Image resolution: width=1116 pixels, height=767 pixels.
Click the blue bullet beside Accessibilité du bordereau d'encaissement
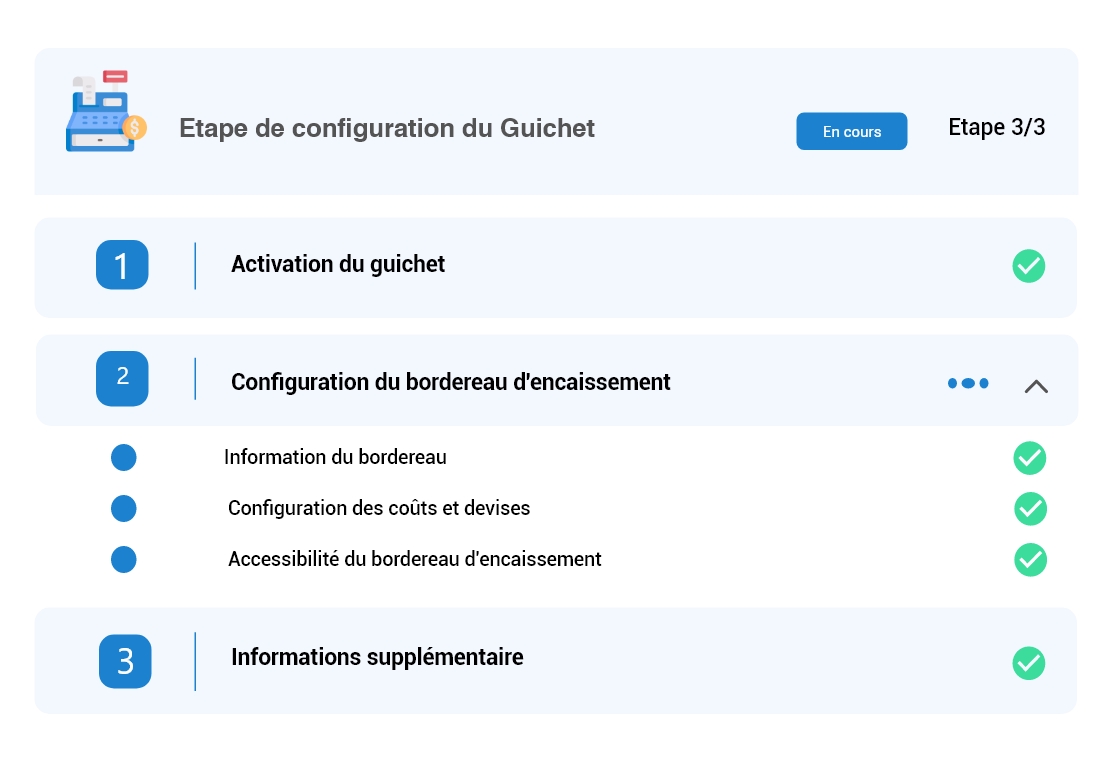click(x=124, y=559)
